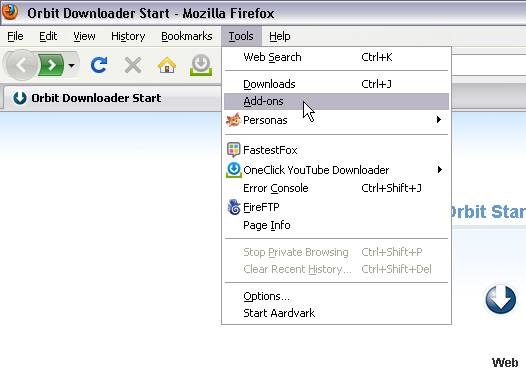Open the Edit menu
526x374 pixels.
click(48, 36)
